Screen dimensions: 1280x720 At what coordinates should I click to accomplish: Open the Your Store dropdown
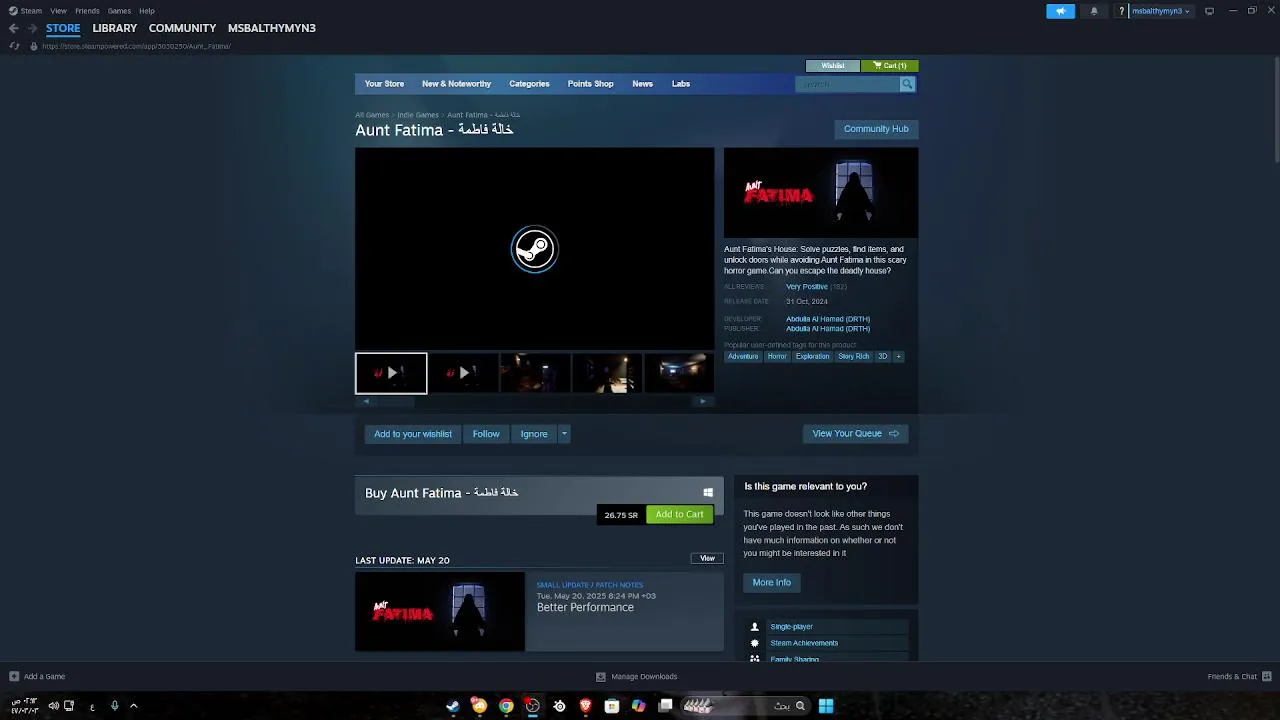click(x=384, y=84)
